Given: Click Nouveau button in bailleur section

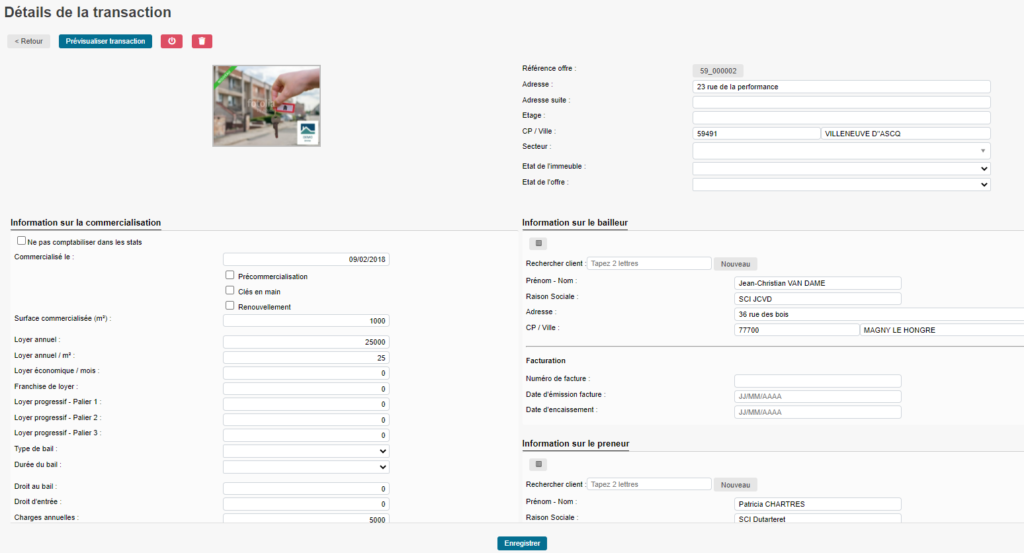Looking at the screenshot, I should click(735, 264).
